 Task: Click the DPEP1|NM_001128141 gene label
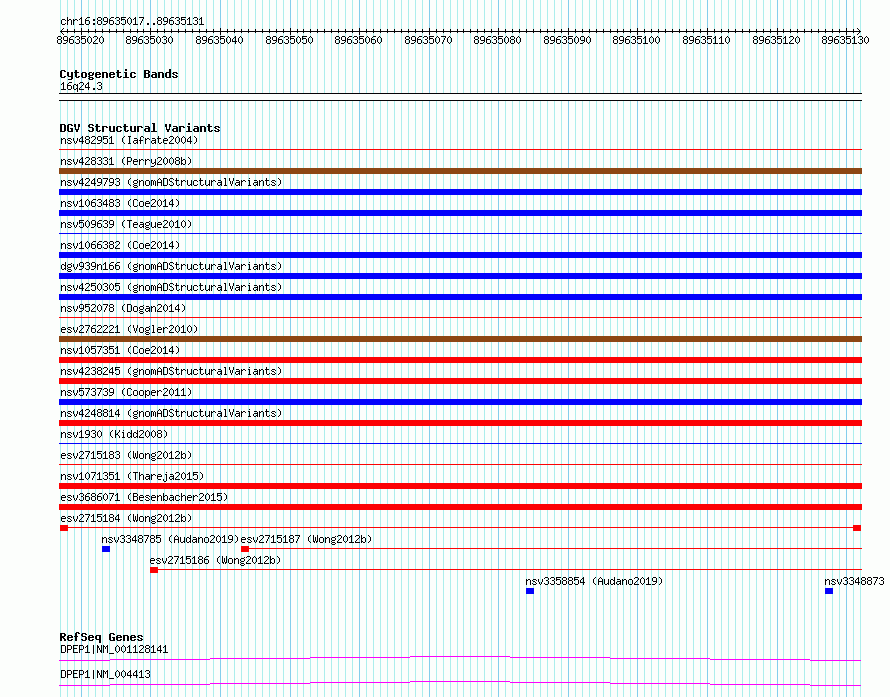114,649
